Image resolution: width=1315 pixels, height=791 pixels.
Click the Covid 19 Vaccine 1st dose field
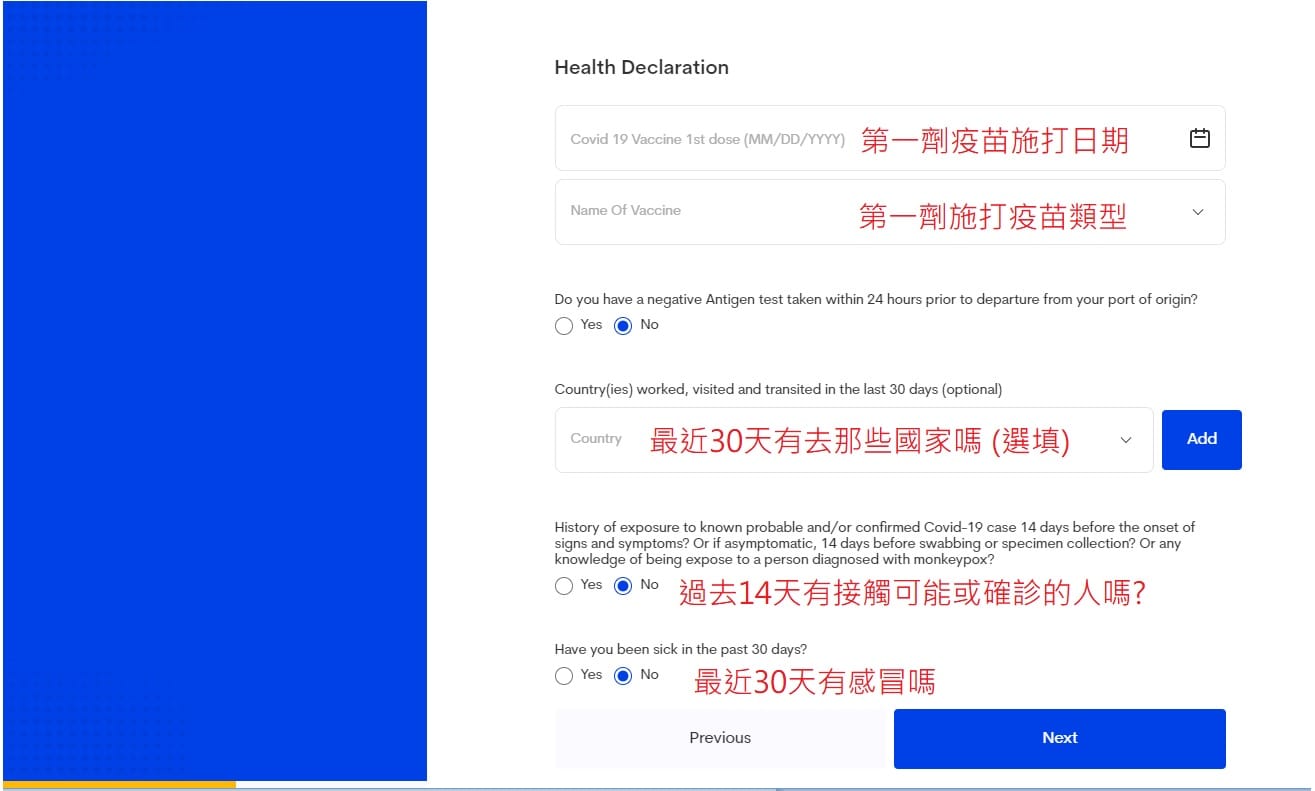pyautogui.click(x=890, y=138)
